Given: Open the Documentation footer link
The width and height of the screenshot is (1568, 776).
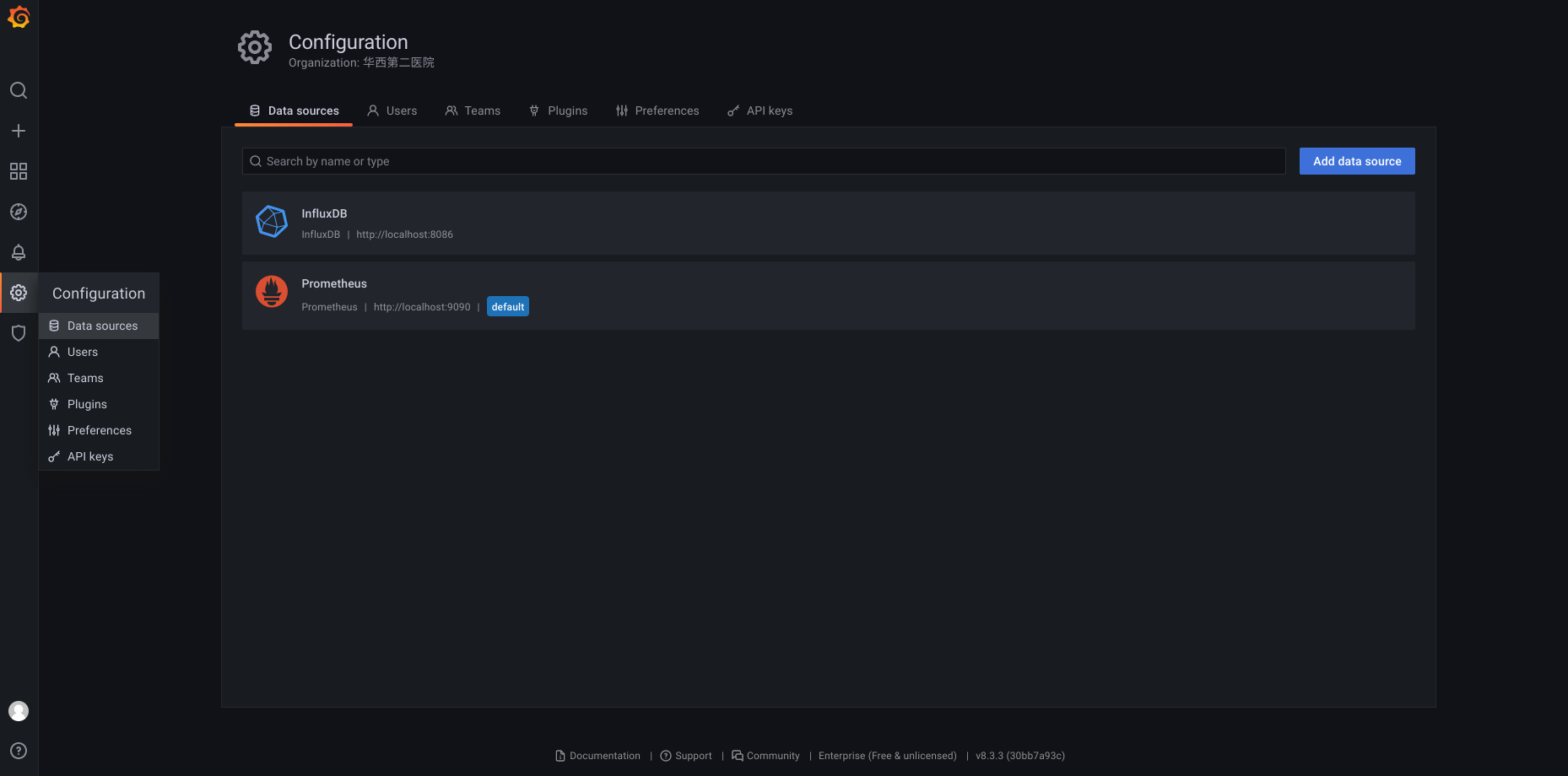Looking at the screenshot, I should [604, 756].
